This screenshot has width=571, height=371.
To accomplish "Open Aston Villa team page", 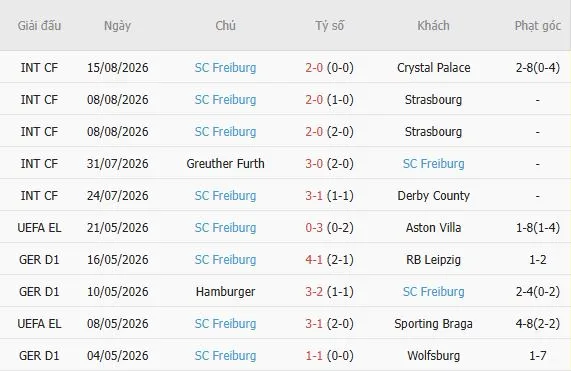I will click(x=433, y=228).
